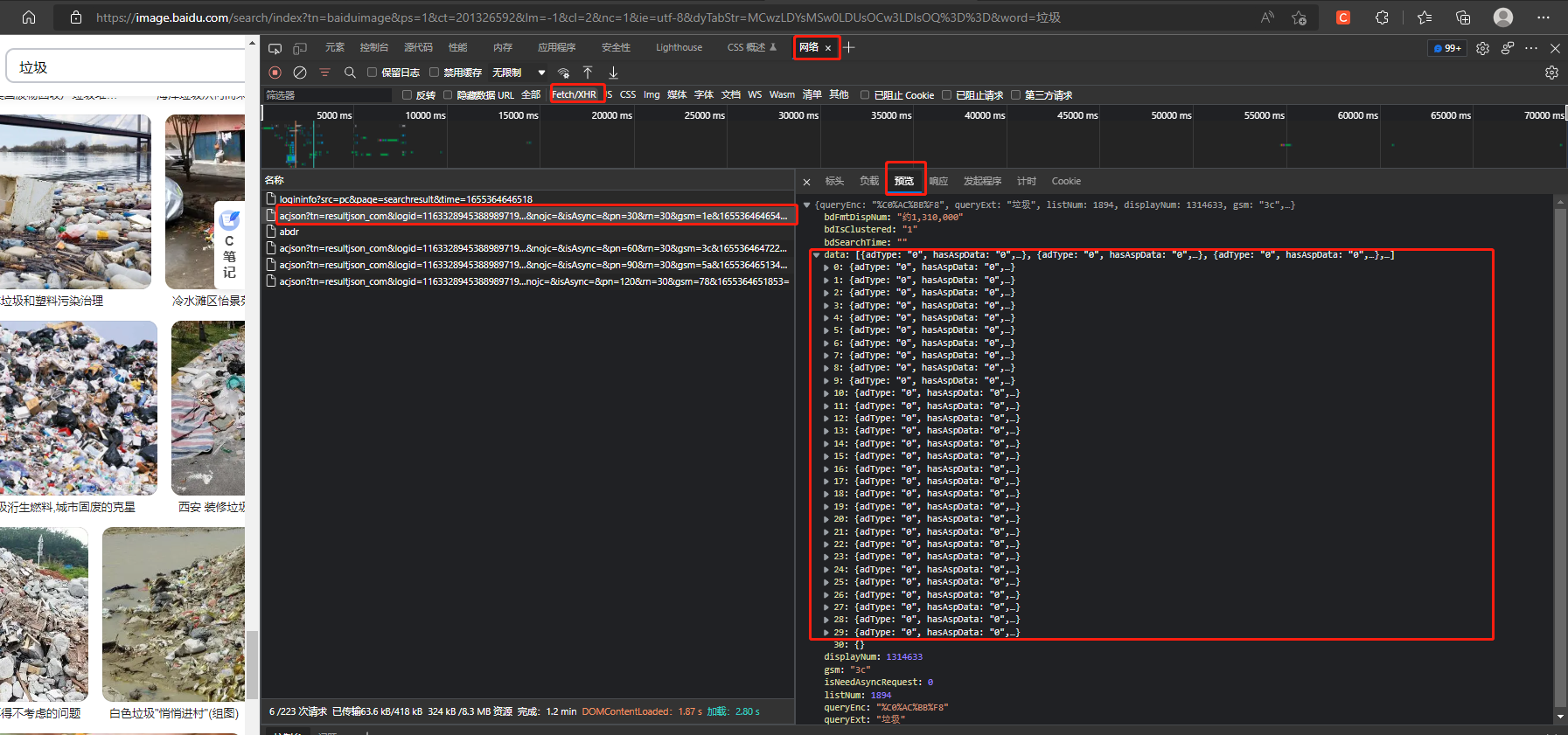Viewport: 1568px width, 735px height.
Task: Open the 响应 details tab
Action: click(x=938, y=182)
